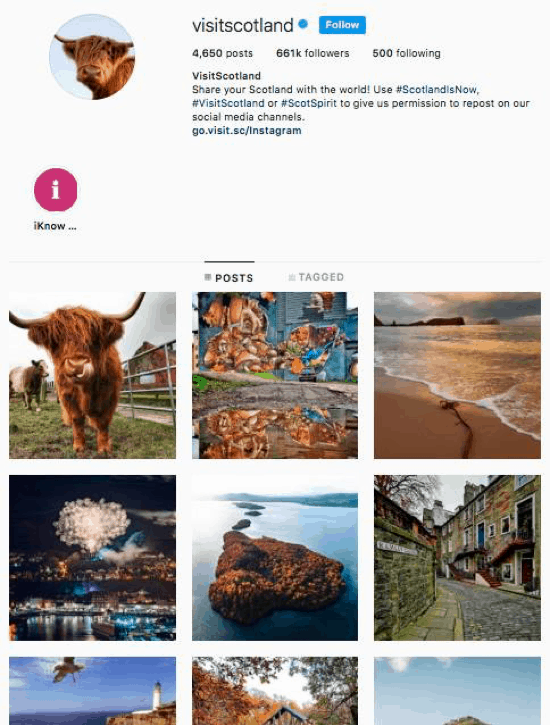Open the fireworks over harbour post
This screenshot has height=725, width=550.
click(92, 558)
